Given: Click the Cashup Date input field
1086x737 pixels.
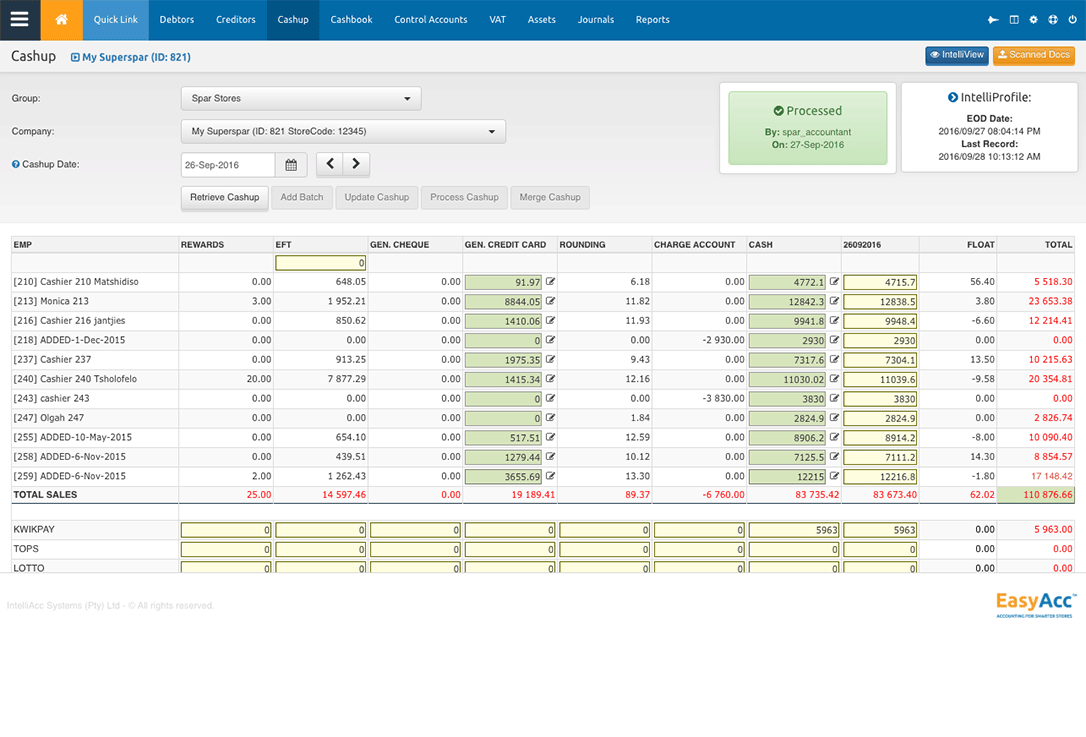Looking at the screenshot, I should click(229, 165).
